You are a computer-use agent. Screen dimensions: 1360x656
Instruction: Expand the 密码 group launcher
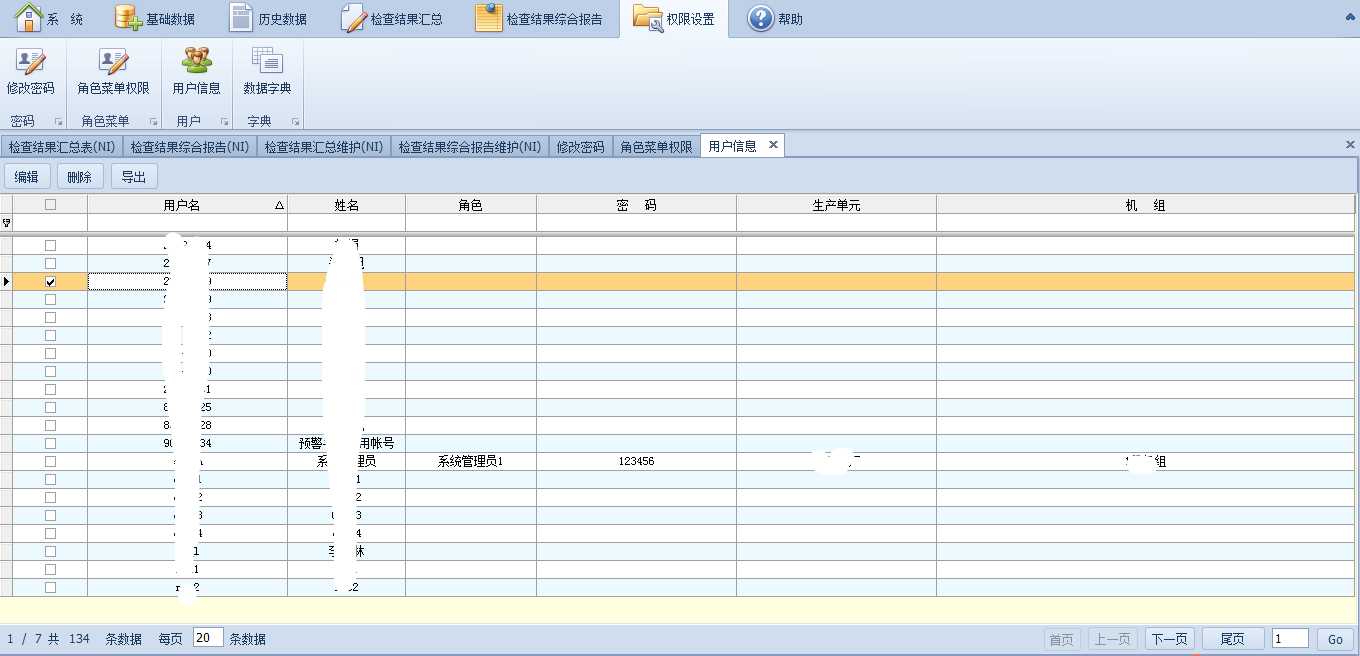click(x=58, y=122)
